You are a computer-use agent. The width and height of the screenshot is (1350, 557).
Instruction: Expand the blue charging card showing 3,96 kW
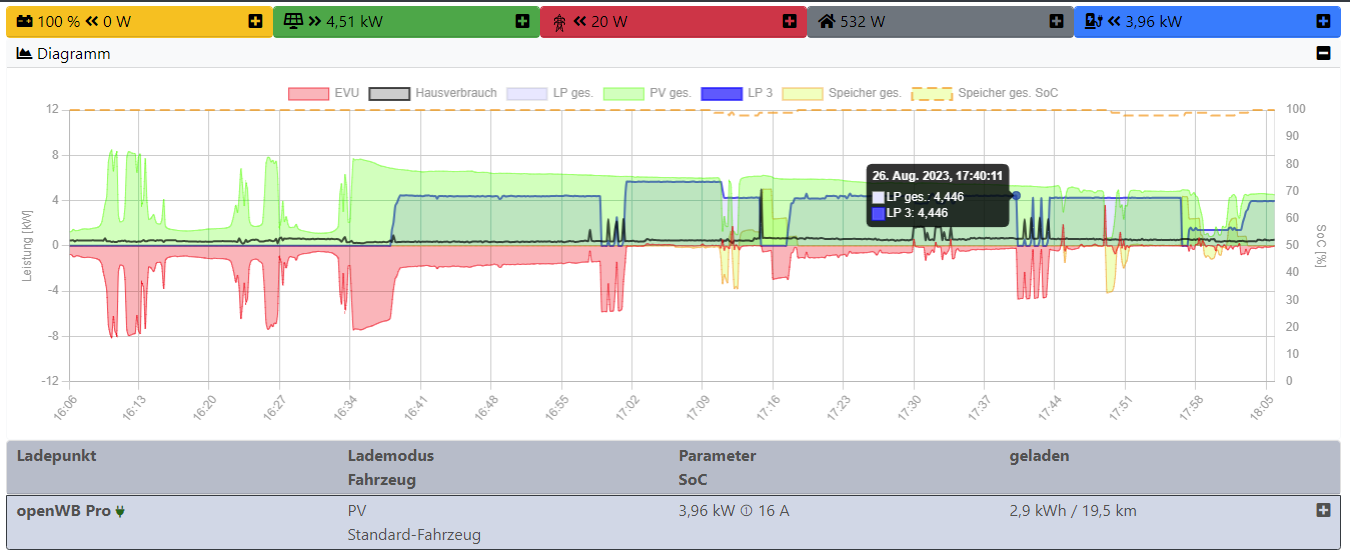pyautogui.click(x=1323, y=21)
